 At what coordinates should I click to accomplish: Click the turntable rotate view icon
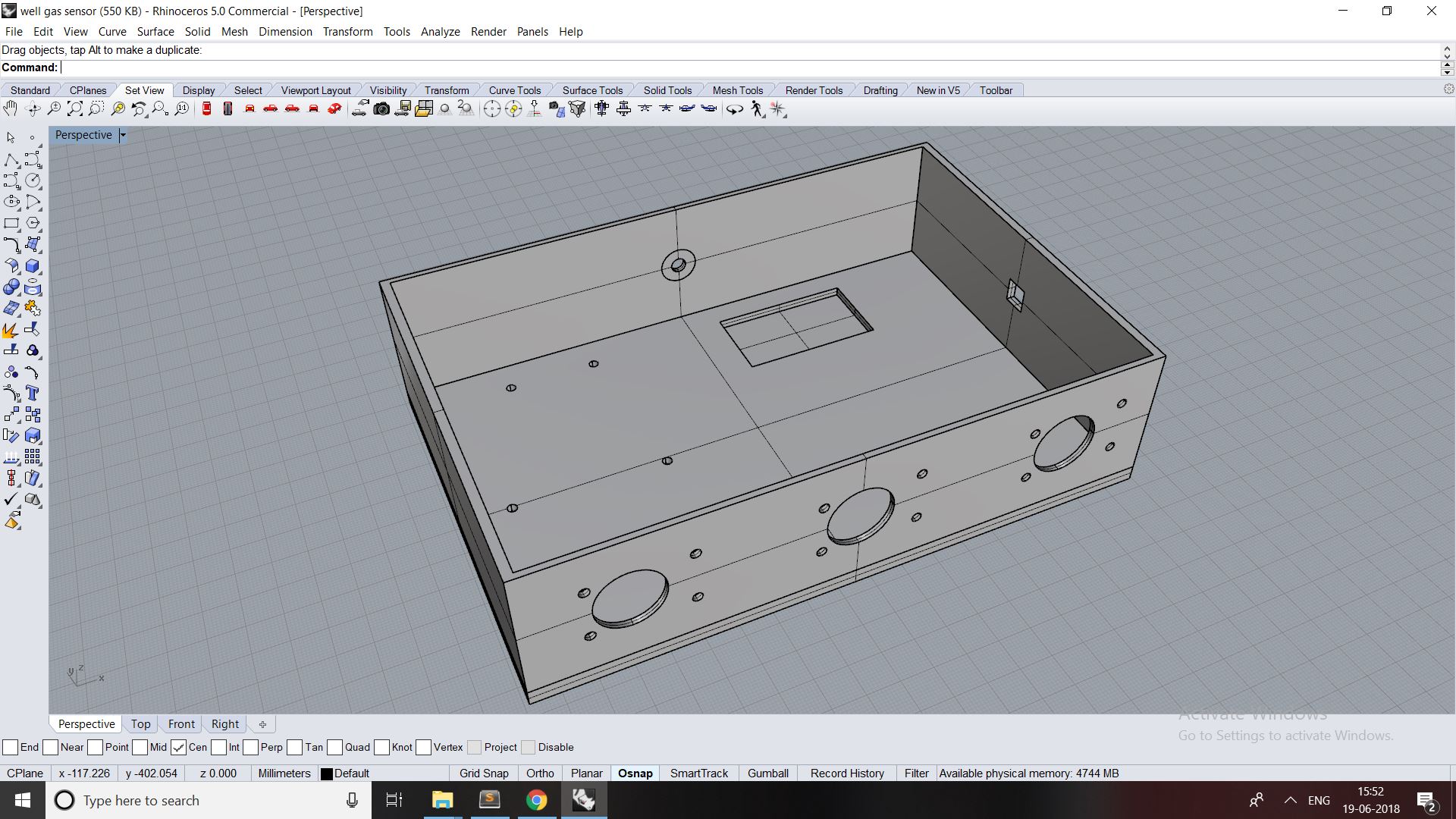[735, 109]
